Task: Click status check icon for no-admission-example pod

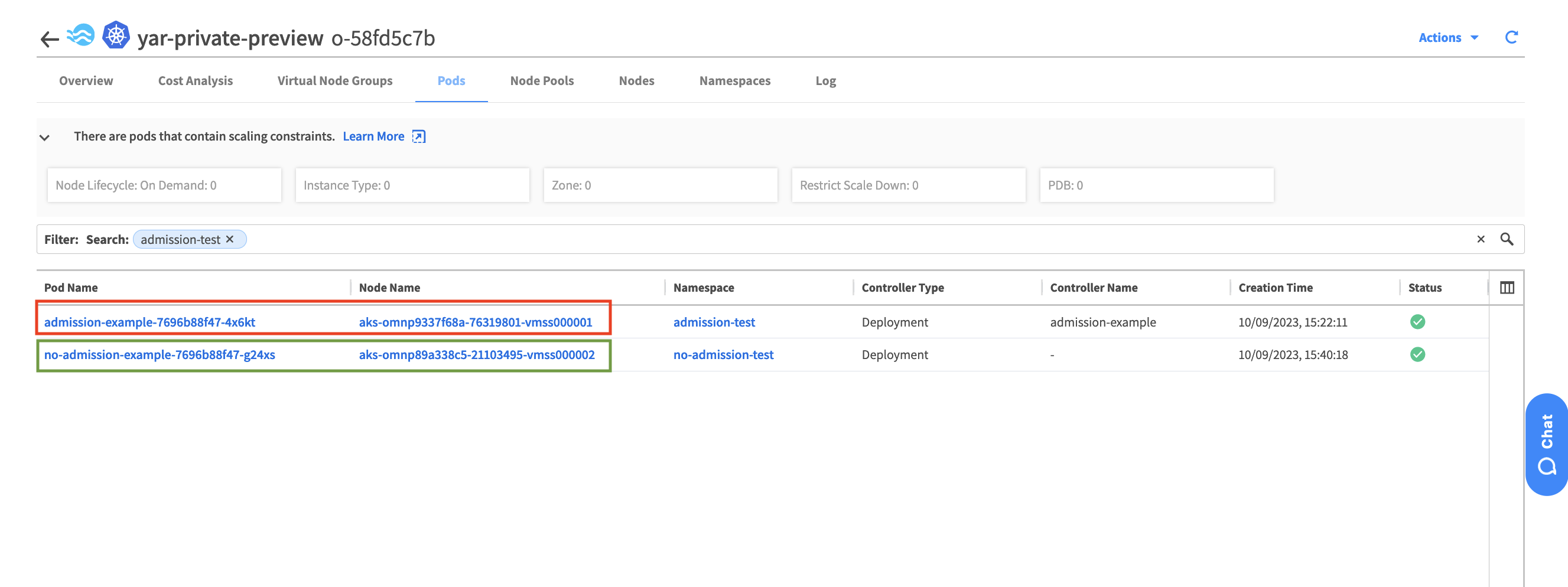Action: tap(1417, 354)
